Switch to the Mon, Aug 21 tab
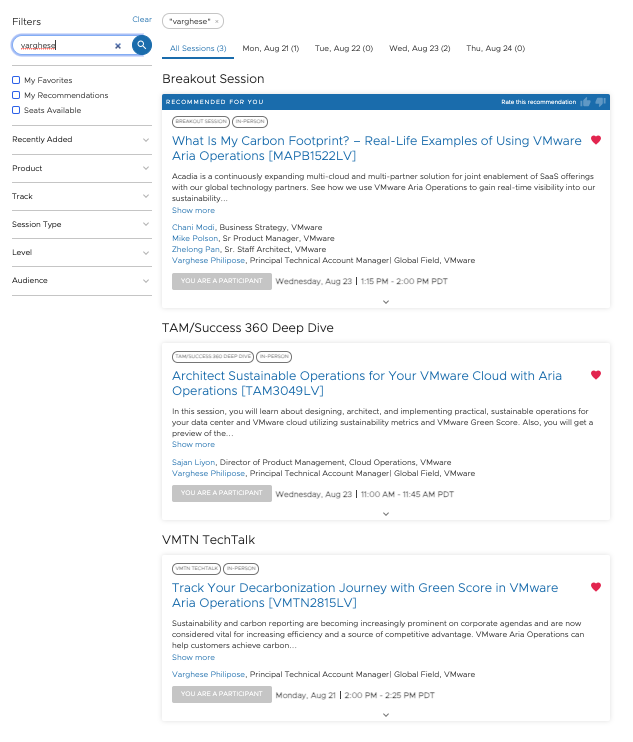Screen dimensions: 633x742 (271, 48)
